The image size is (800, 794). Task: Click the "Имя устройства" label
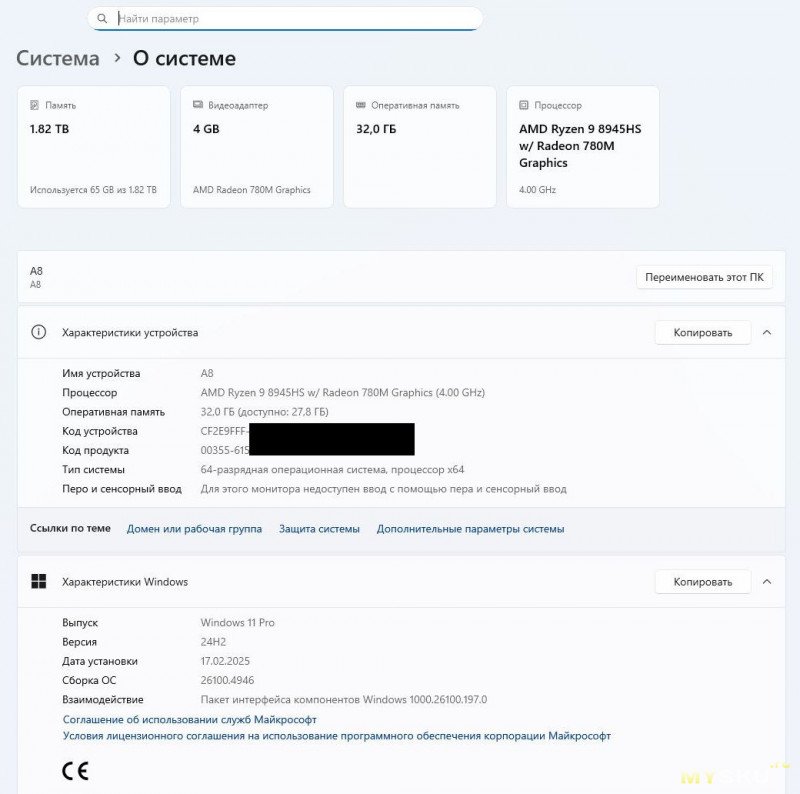101,374
